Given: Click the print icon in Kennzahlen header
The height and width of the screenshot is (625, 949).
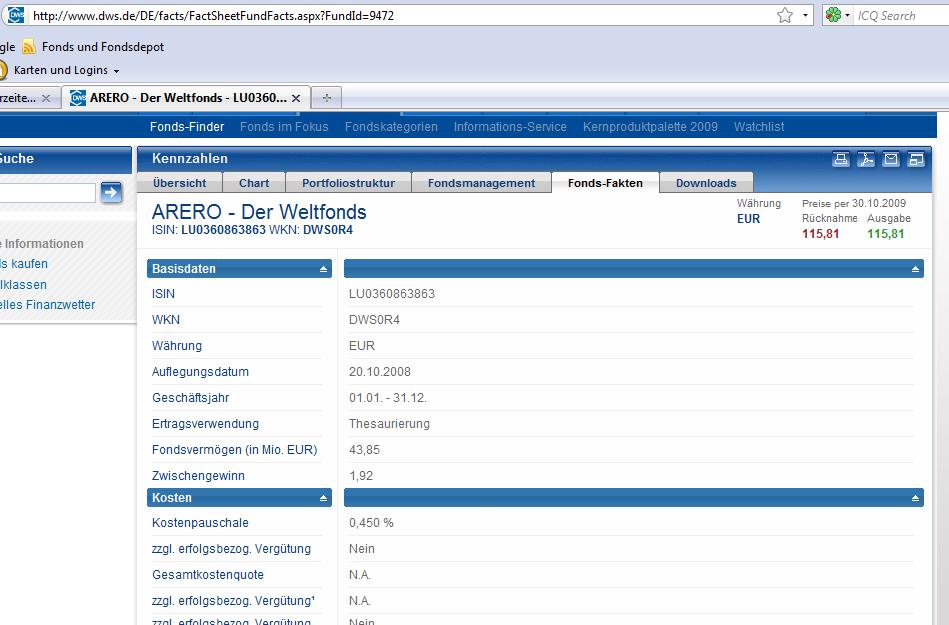Looking at the screenshot, I should click(841, 159).
